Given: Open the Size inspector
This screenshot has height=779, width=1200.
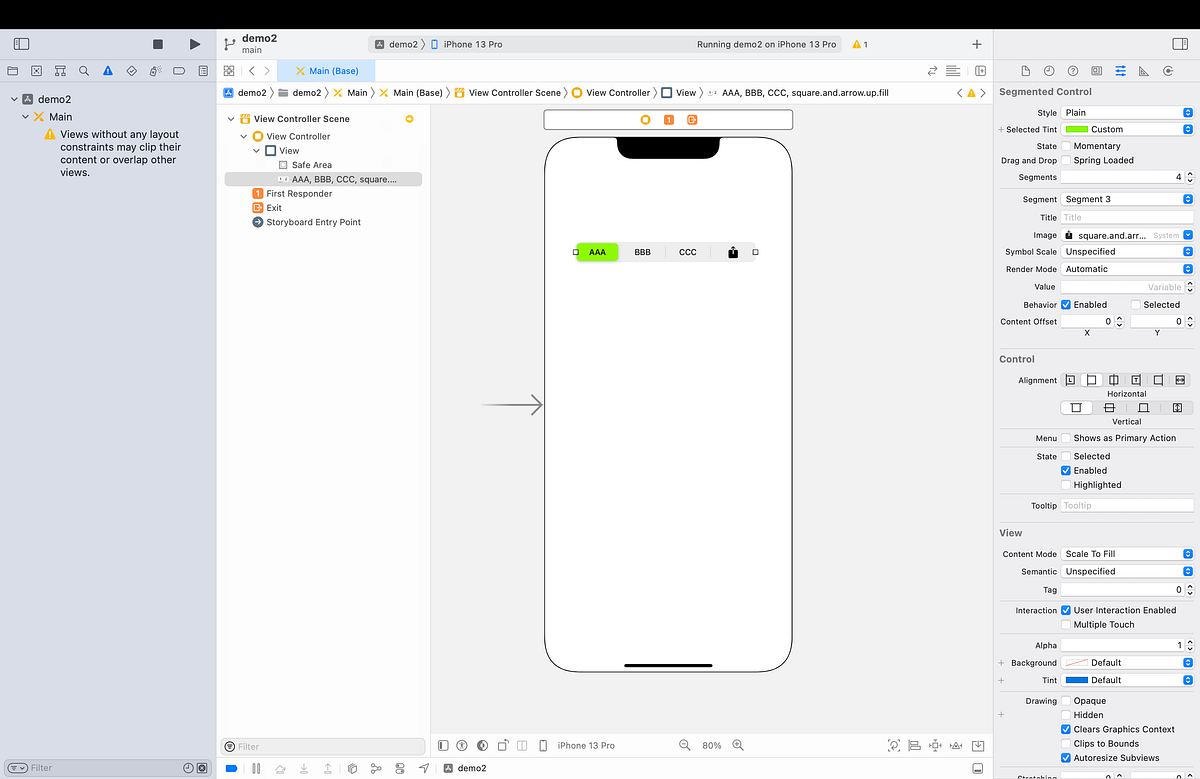Looking at the screenshot, I should point(1144,71).
